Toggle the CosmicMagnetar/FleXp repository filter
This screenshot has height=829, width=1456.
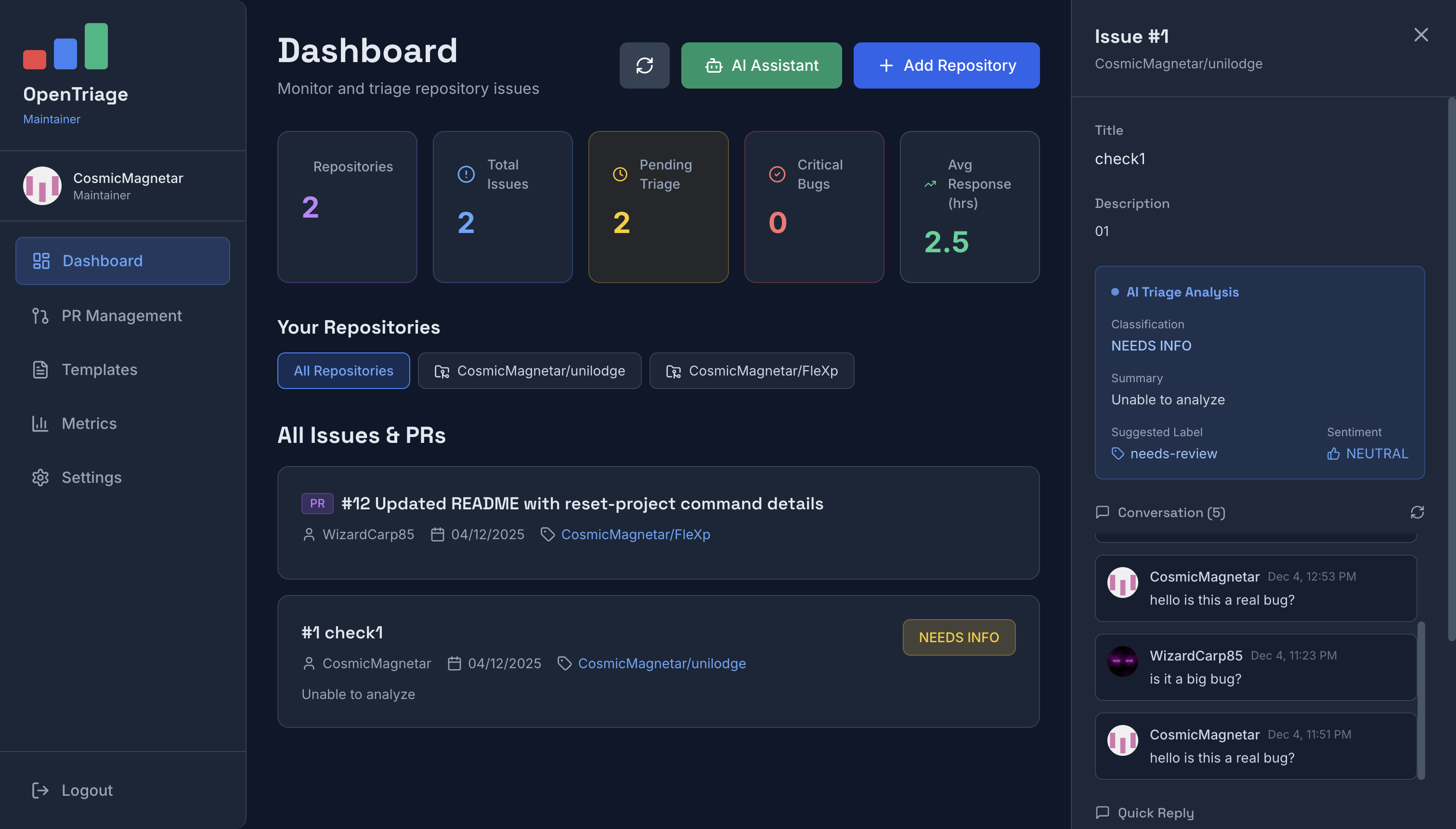tap(751, 371)
